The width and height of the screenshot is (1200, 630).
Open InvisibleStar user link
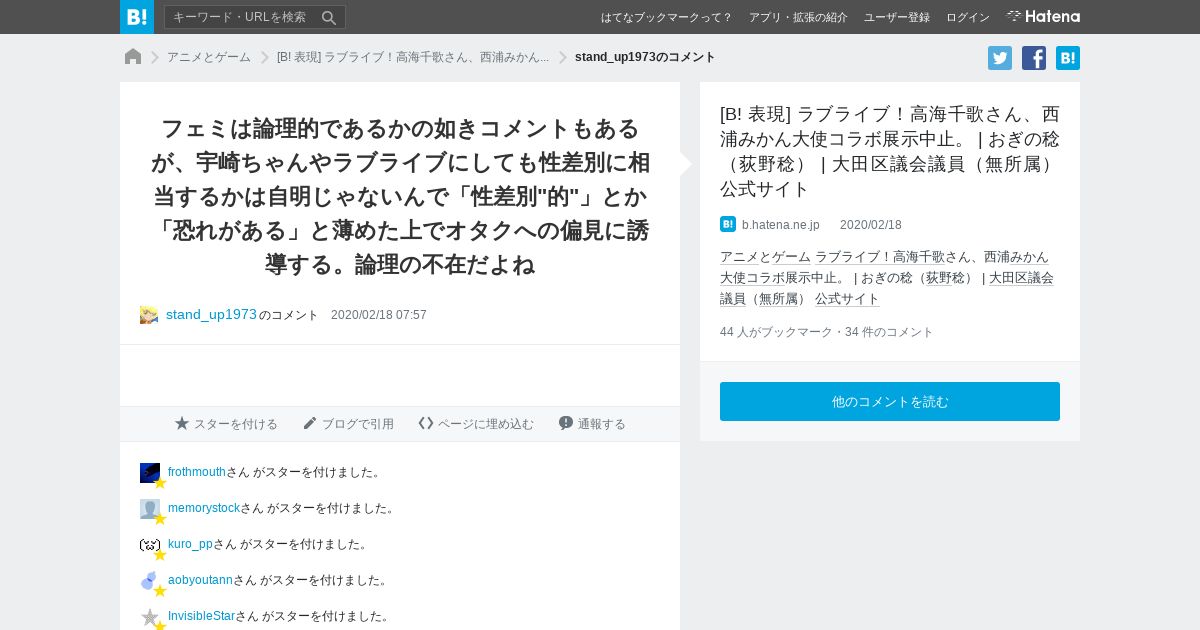click(x=201, y=616)
